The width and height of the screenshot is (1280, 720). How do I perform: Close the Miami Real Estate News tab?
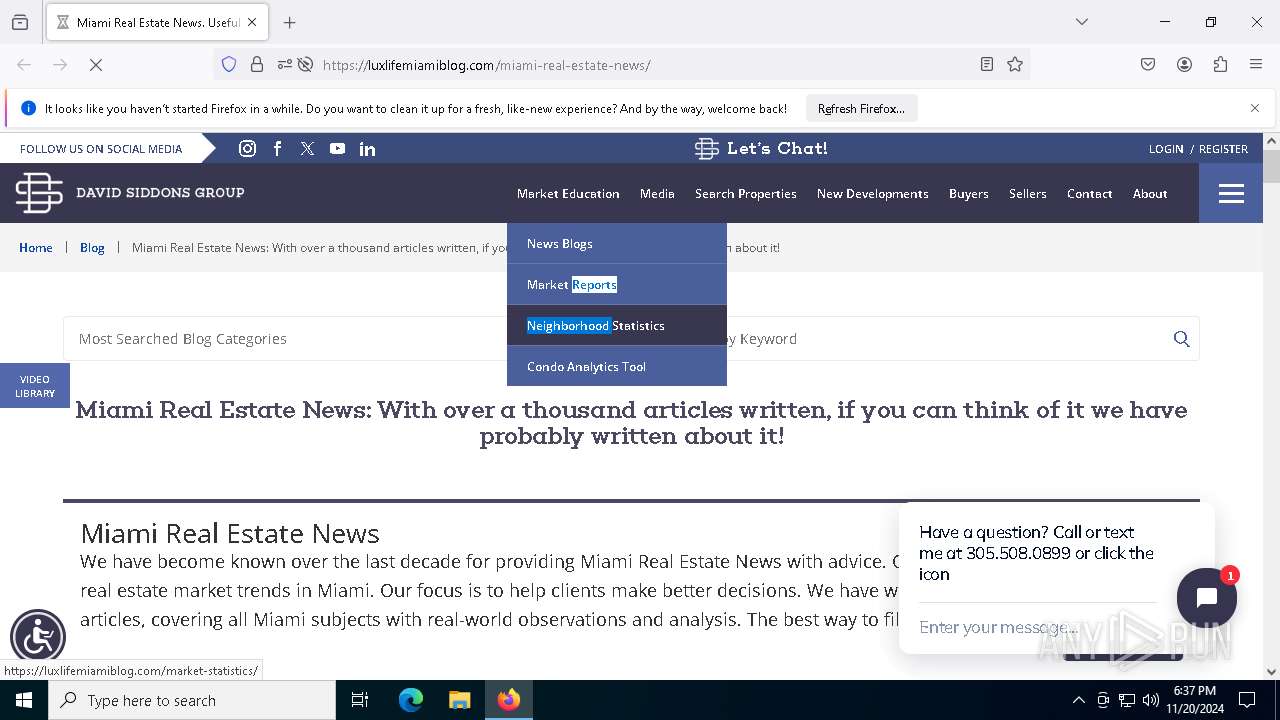pyautogui.click(x=252, y=22)
